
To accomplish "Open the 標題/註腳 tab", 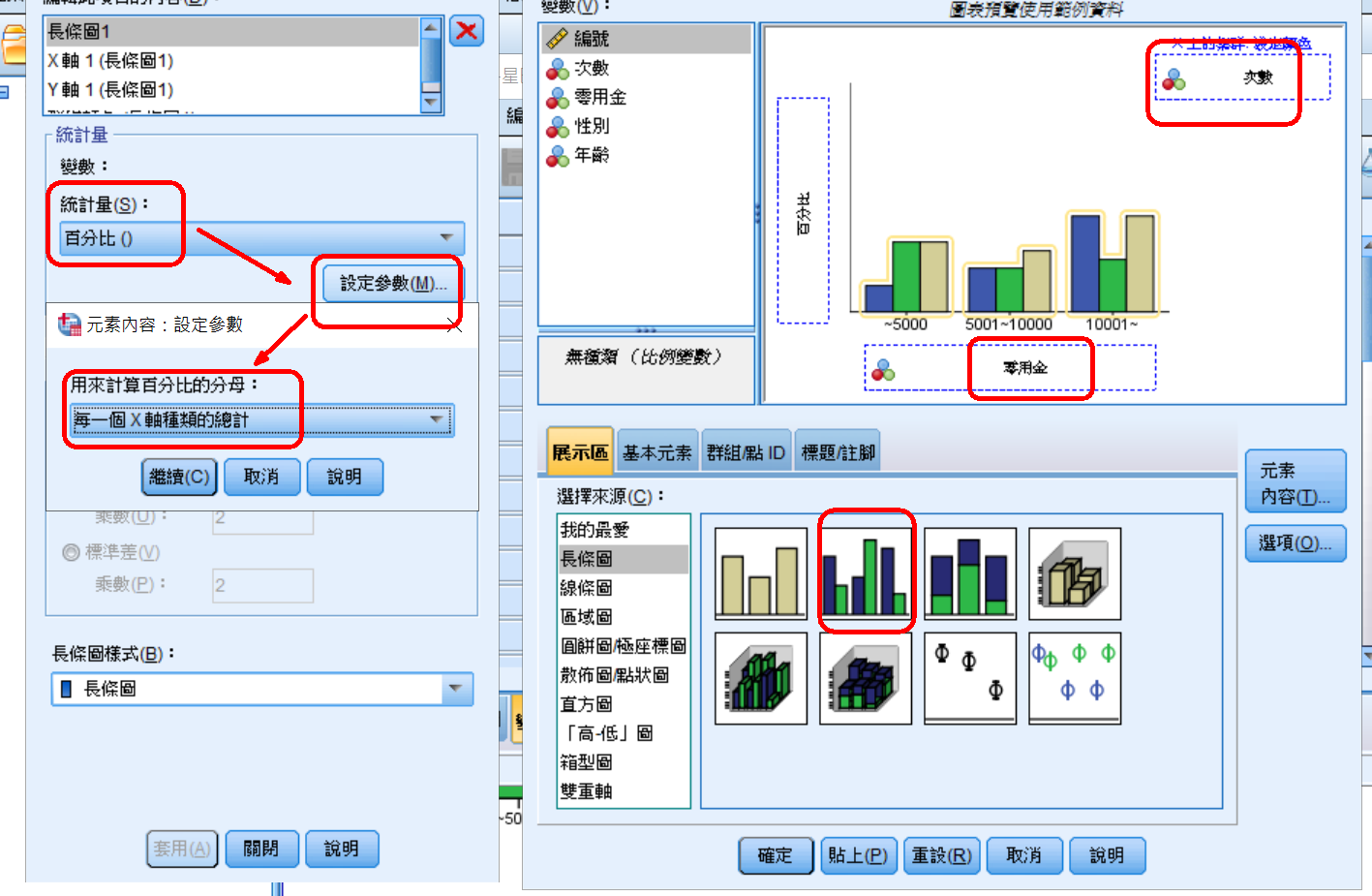I will (838, 452).
